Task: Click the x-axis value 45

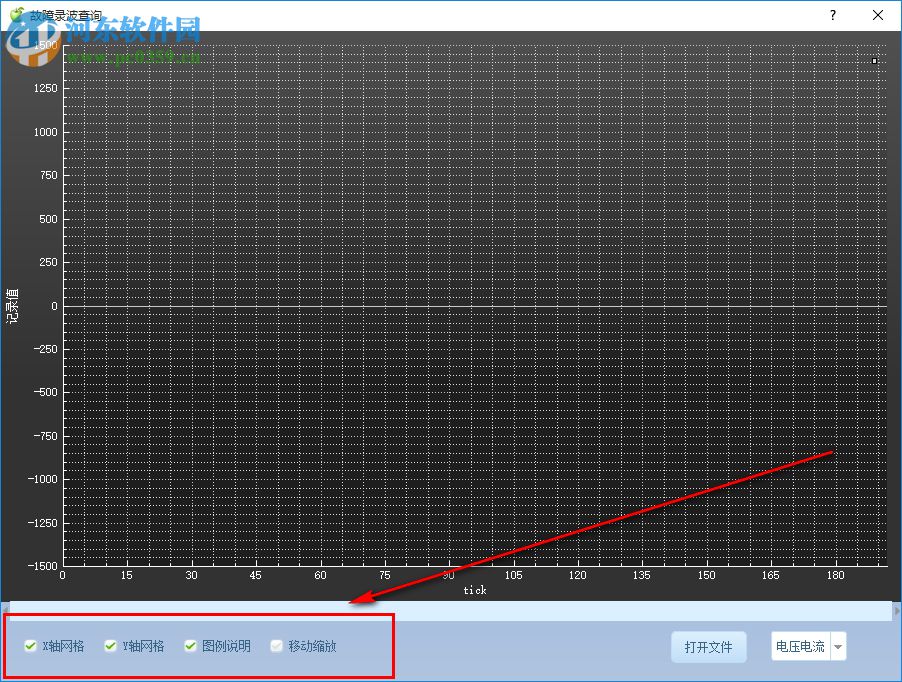Action: click(x=255, y=575)
